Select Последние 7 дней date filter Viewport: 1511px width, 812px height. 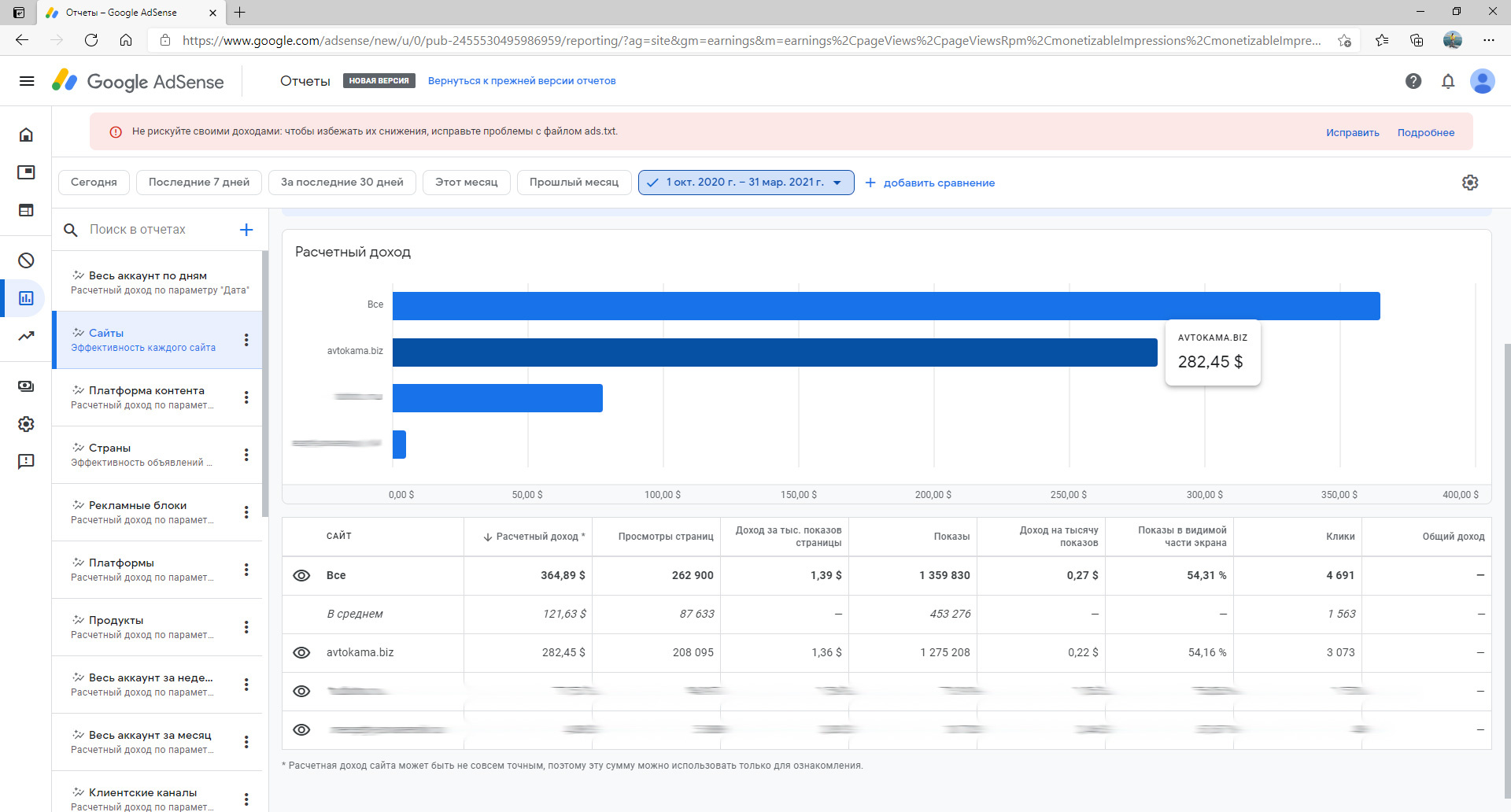(199, 183)
